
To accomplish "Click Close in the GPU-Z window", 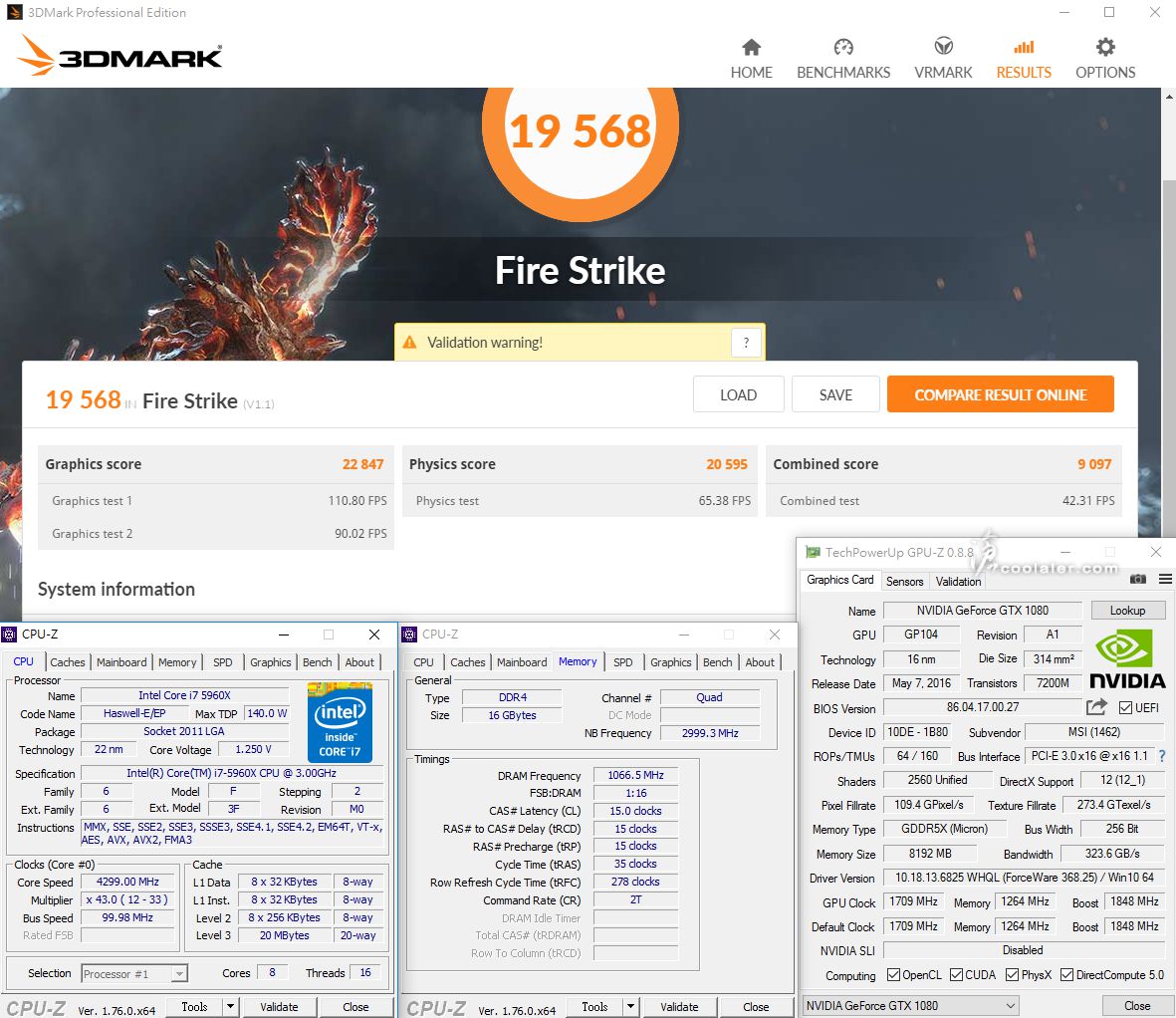I will [x=1137, y=1005].
